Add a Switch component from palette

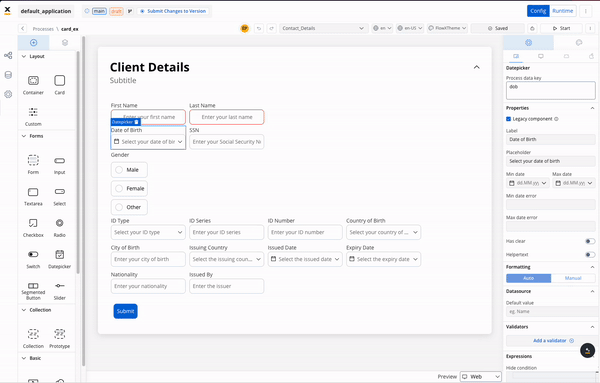pyautogui.click(x=33, y=259)
